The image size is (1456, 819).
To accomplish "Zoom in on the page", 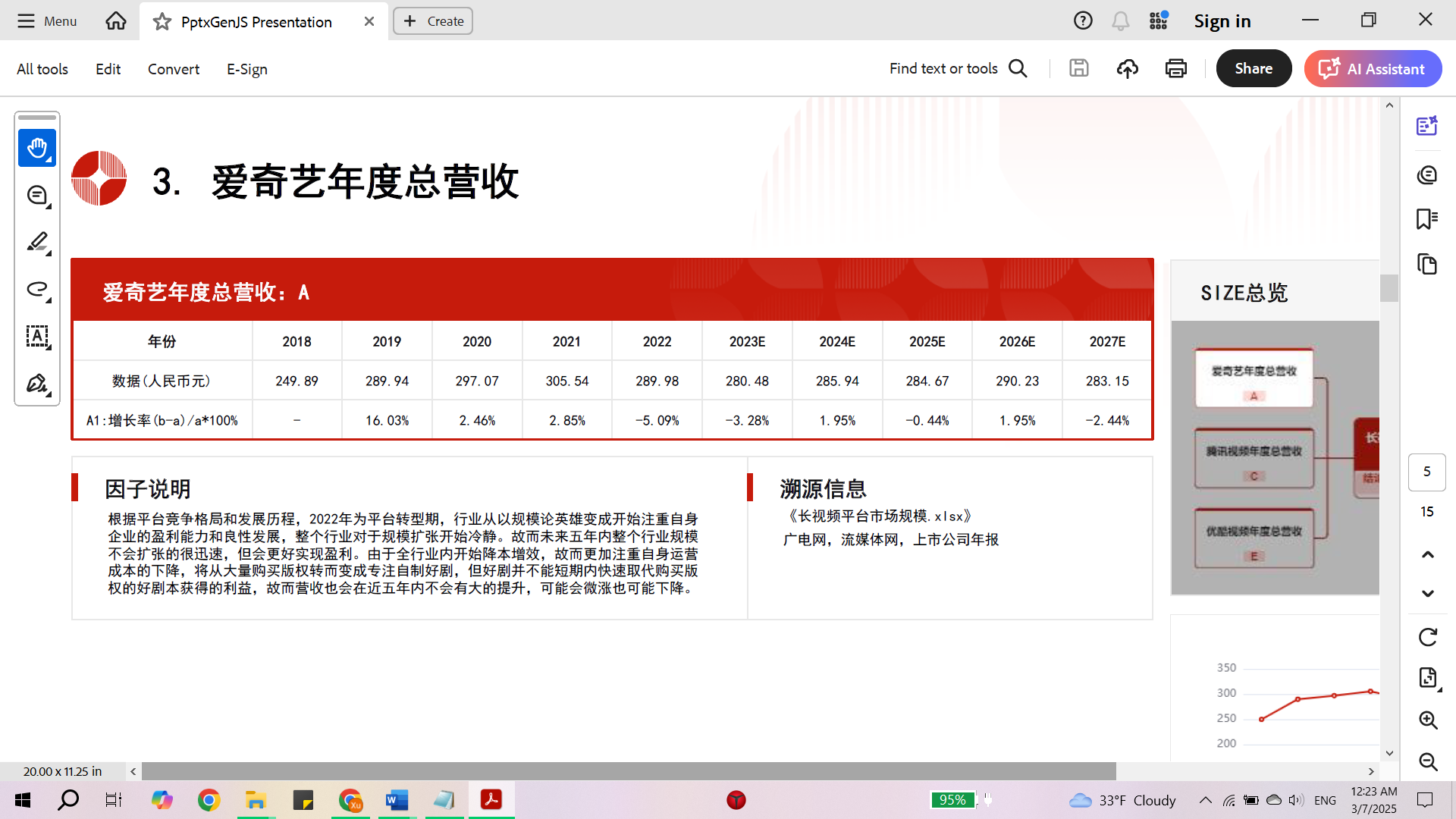I will [1428, 720].
